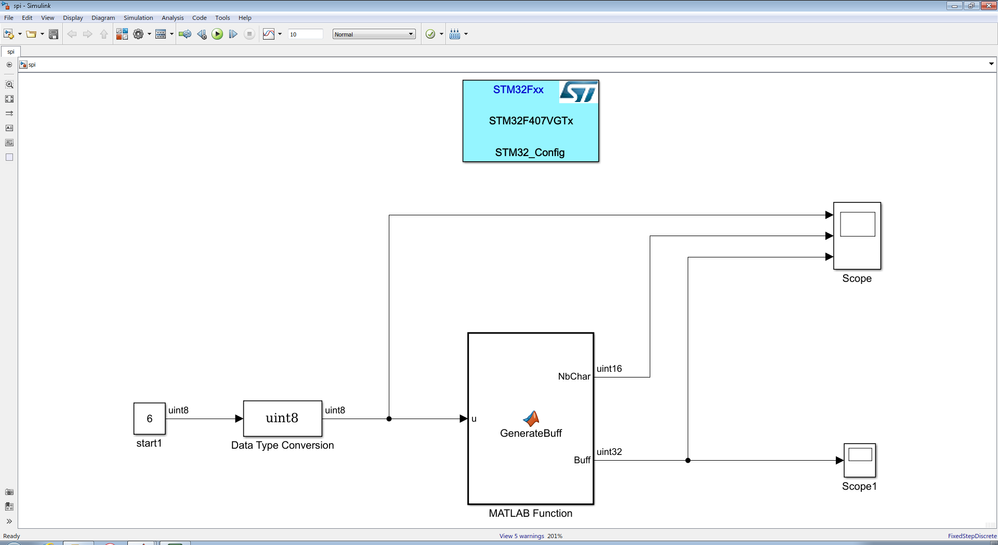This screenshot has height=545, width=998.
Task: Open the File menu
Action: (x=9, y=18)
